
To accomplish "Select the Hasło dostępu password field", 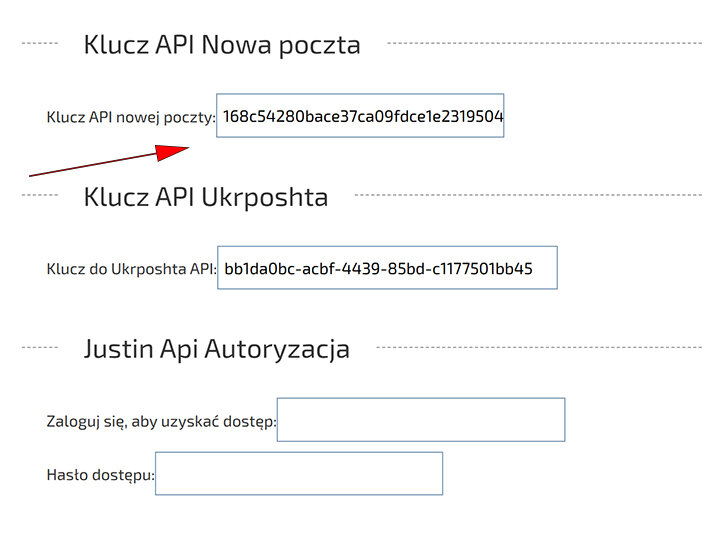I will pyautogui.click(x=298, y=474).
